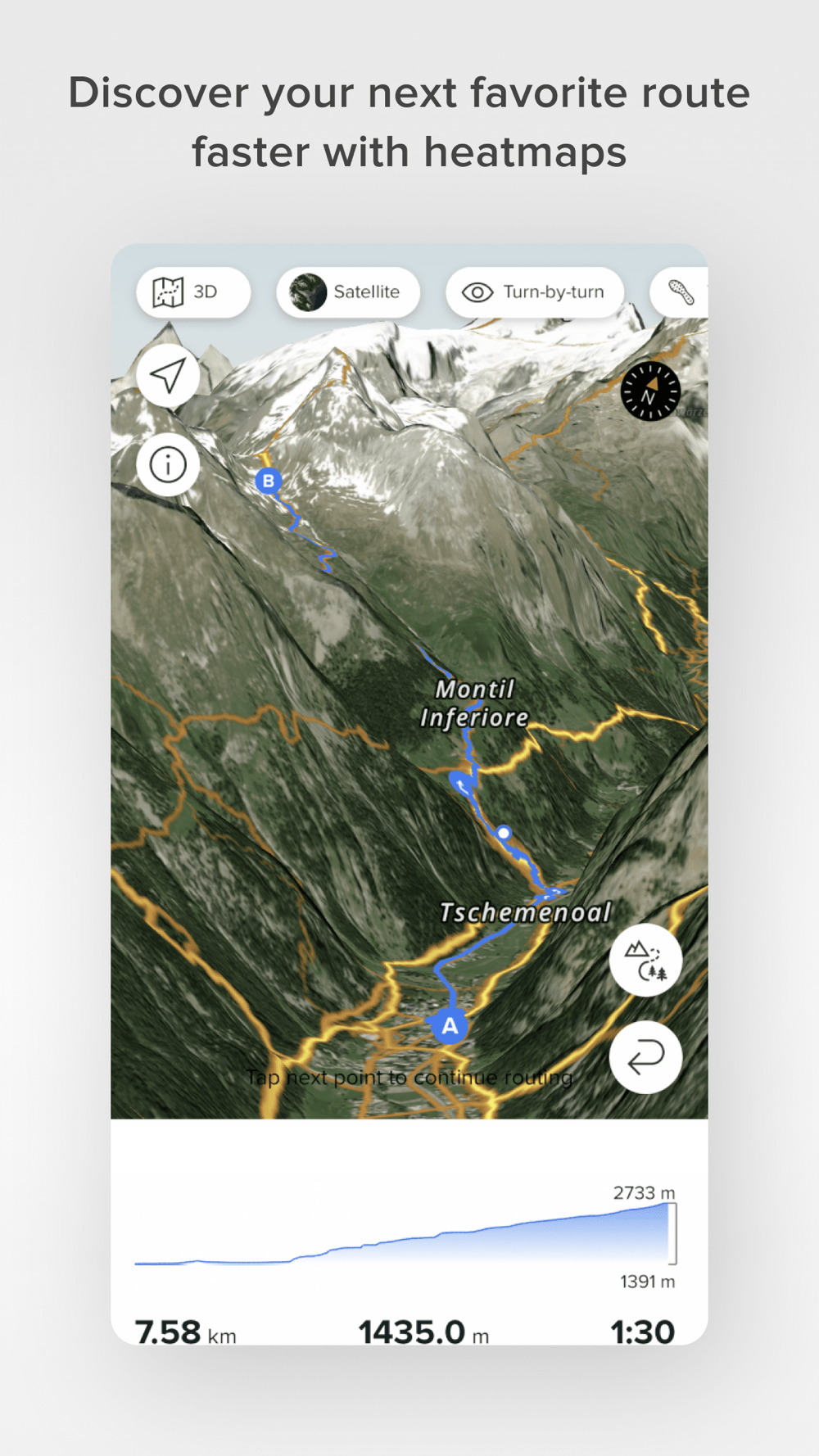The height and width of the screenshot is (1456, 819).
Task: Toggle the 3D map mode
Action: tap(193, 292)
